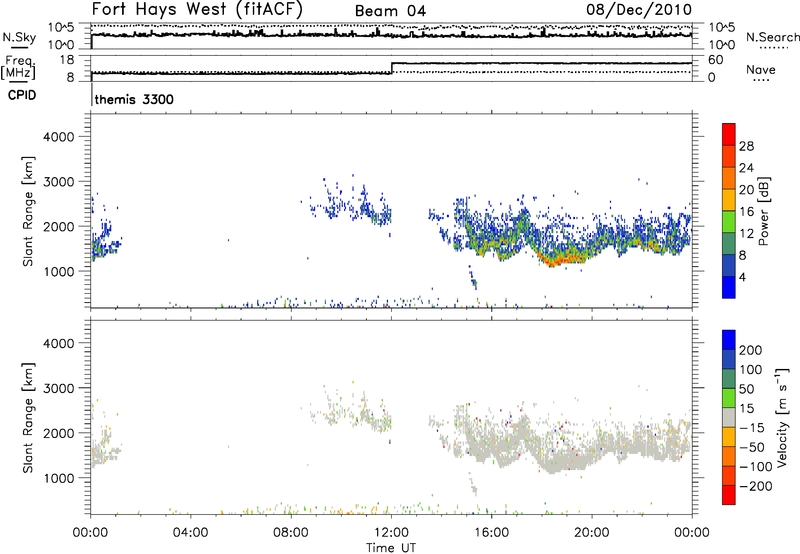This screenshot has height=554, width=800.
Task: Click the '16:00' time tick label
Action: [491, 533]
